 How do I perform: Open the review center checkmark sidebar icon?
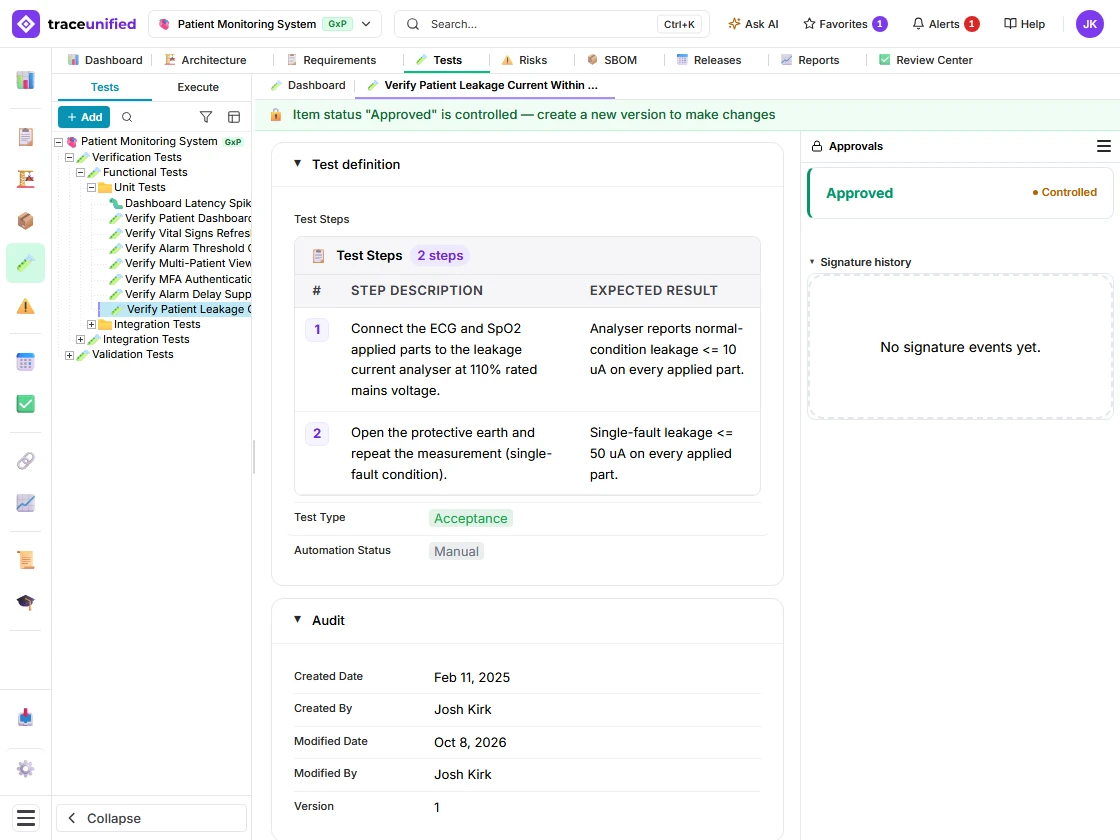pyautogui.click(x=26, y=404)
